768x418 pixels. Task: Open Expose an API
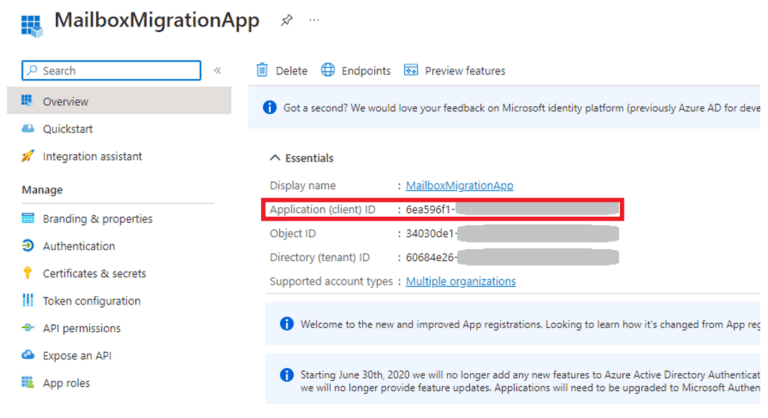tap(77, 356)
